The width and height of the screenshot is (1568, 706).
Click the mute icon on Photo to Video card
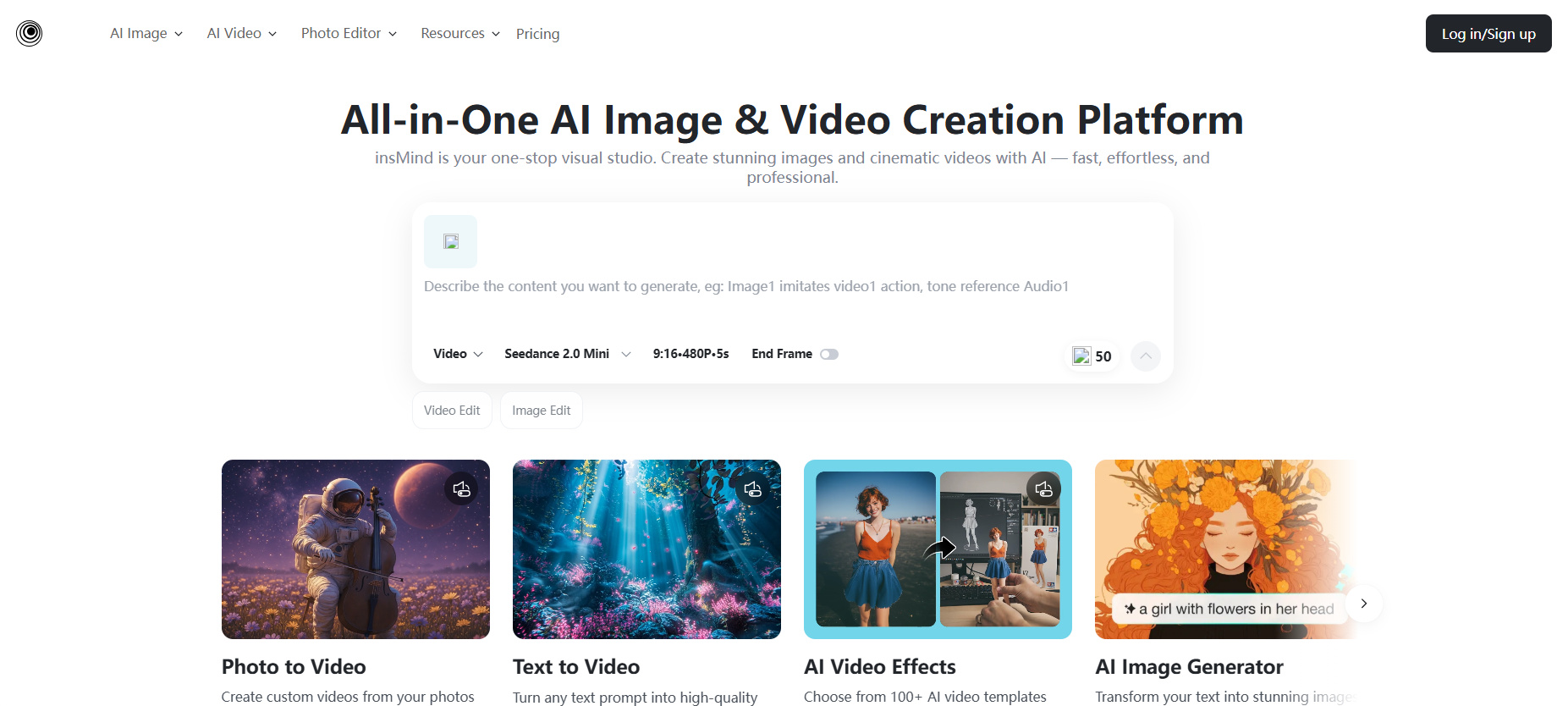coord(461,489)
